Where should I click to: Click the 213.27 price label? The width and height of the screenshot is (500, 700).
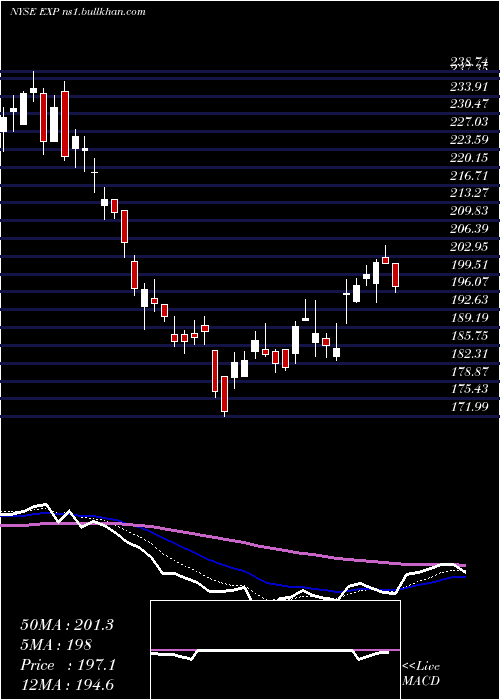coord(468,193)
